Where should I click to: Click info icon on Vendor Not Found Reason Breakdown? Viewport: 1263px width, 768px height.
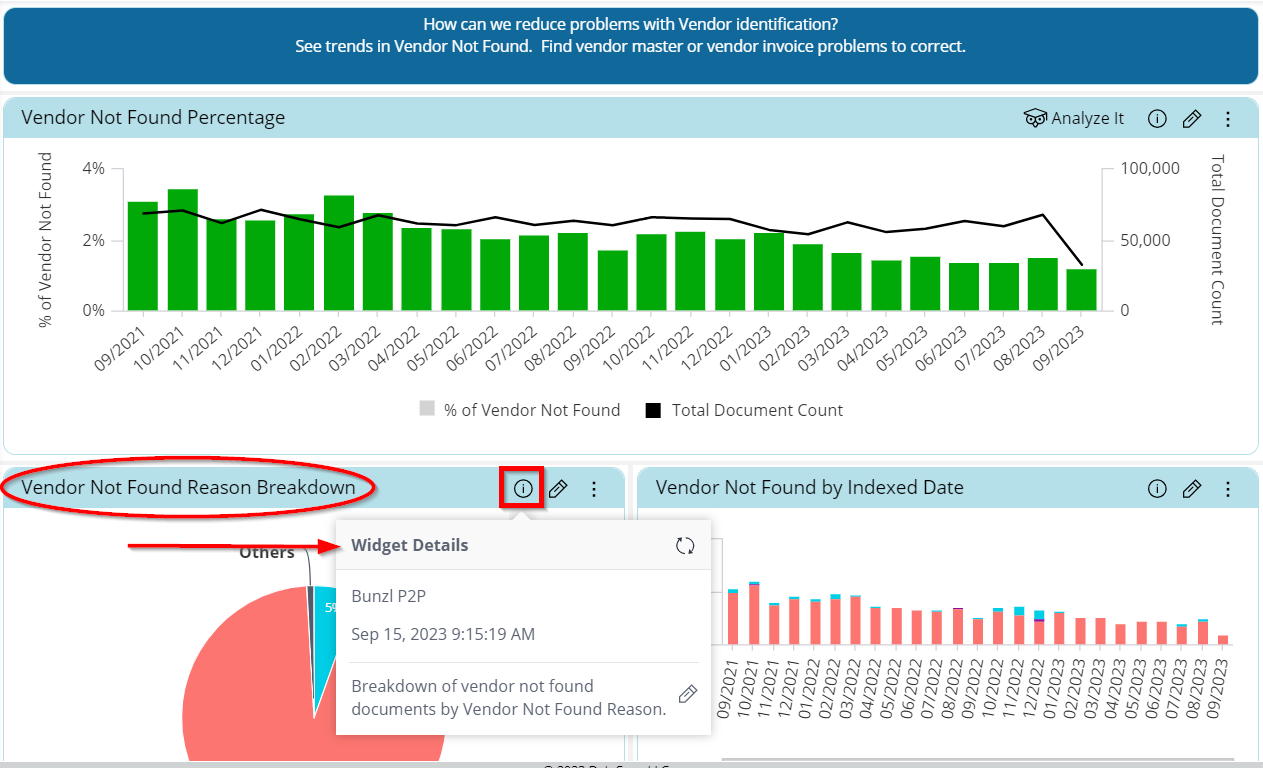[523, 488]
